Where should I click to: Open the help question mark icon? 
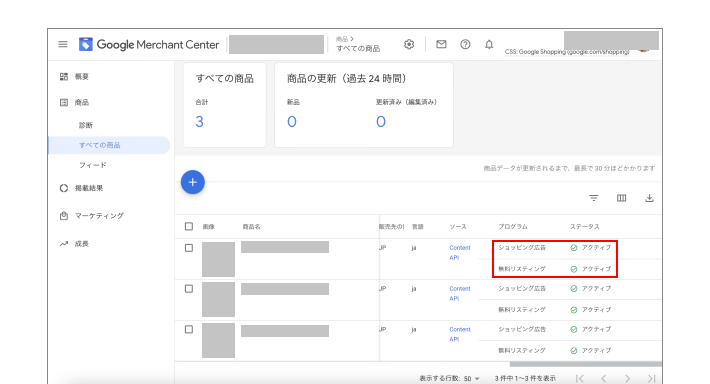click(465, 44)
